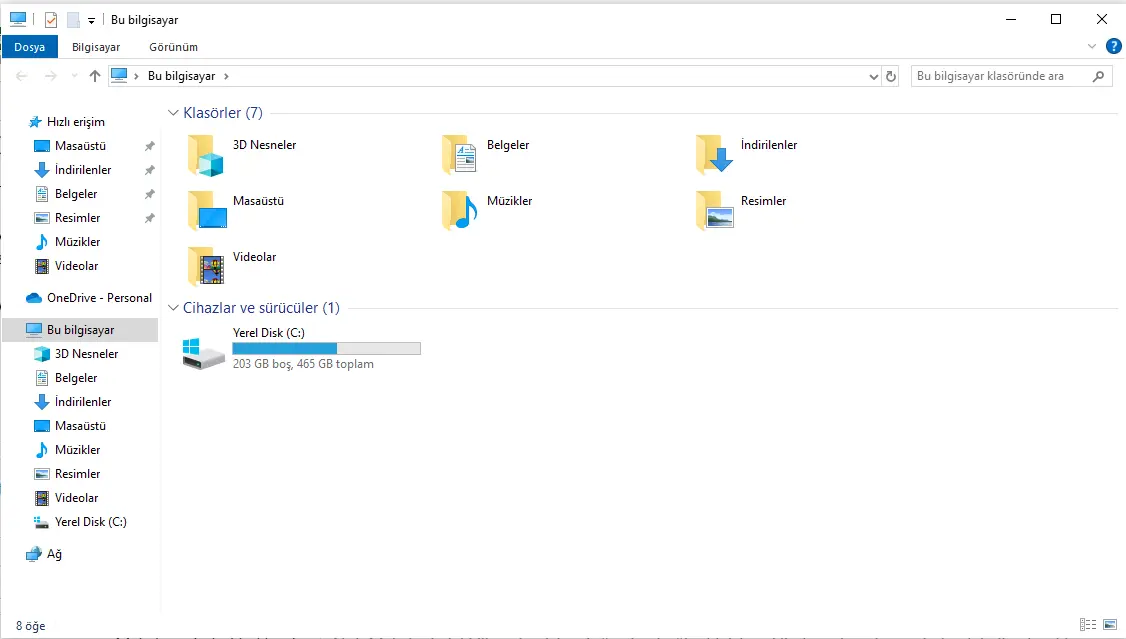Open the Masaüstü folder in Klasörler
This screenshot has width=1126, height=639.
pos(206,210)
